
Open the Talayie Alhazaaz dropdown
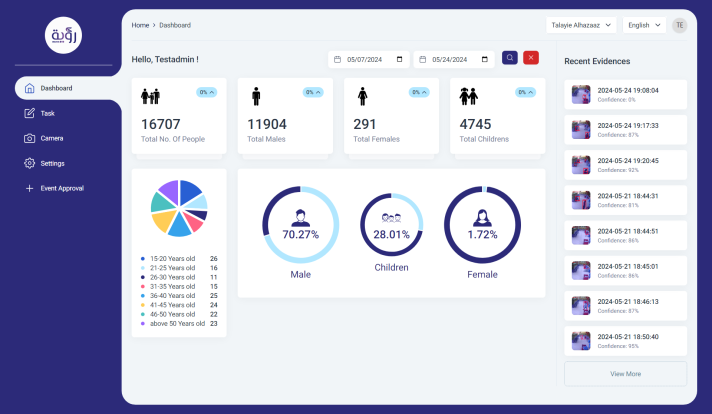click(581, 25)
